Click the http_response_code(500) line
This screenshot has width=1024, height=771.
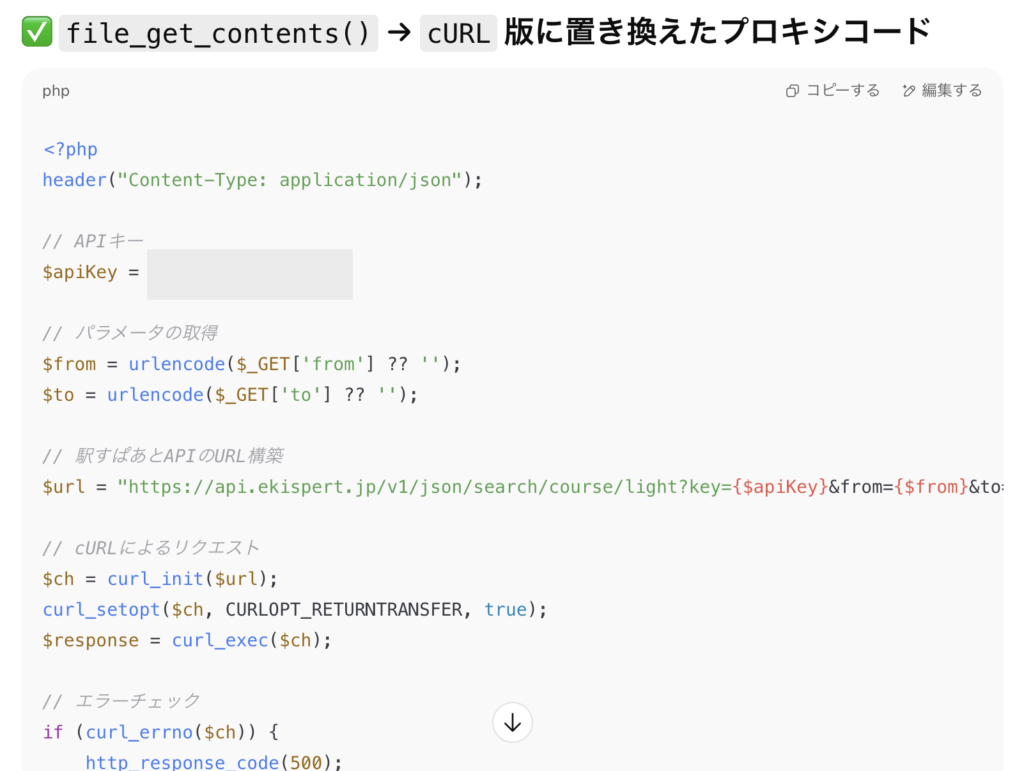point(214,762)
